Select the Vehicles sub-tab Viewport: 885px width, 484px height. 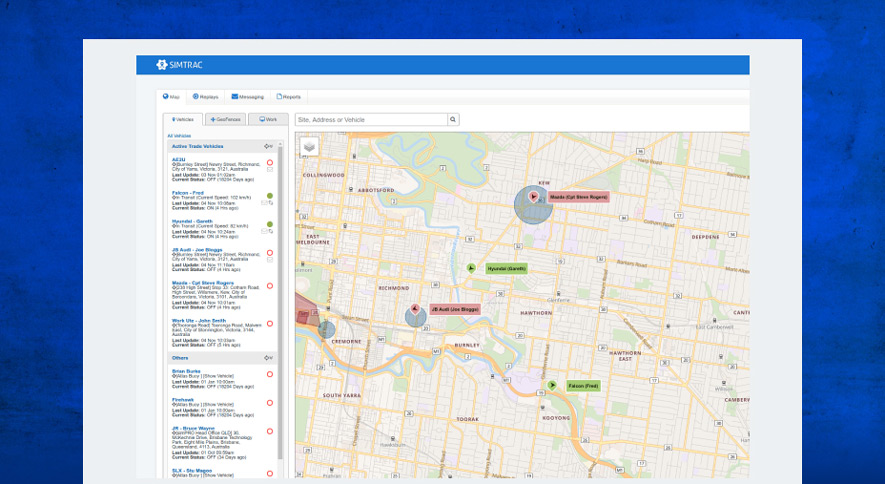click(183, 120)
